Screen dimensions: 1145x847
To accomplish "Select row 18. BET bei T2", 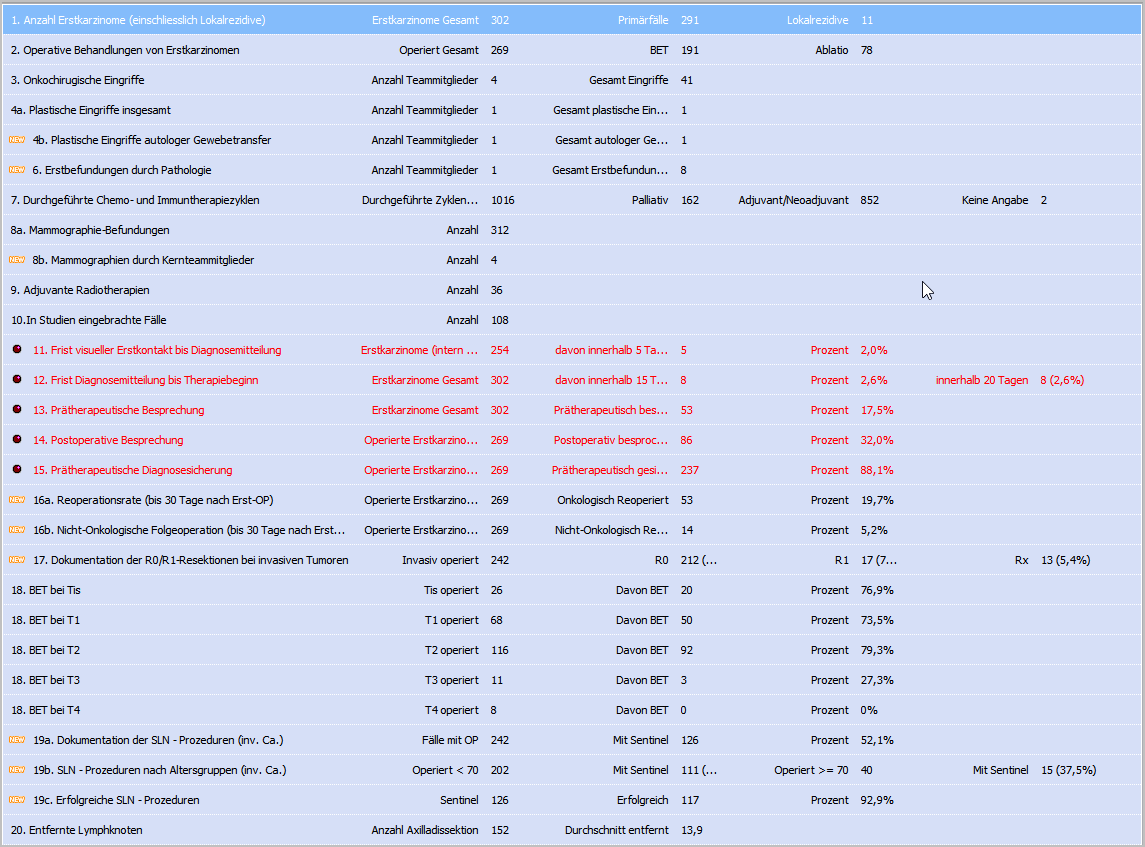I will click(x=571, y=649).
